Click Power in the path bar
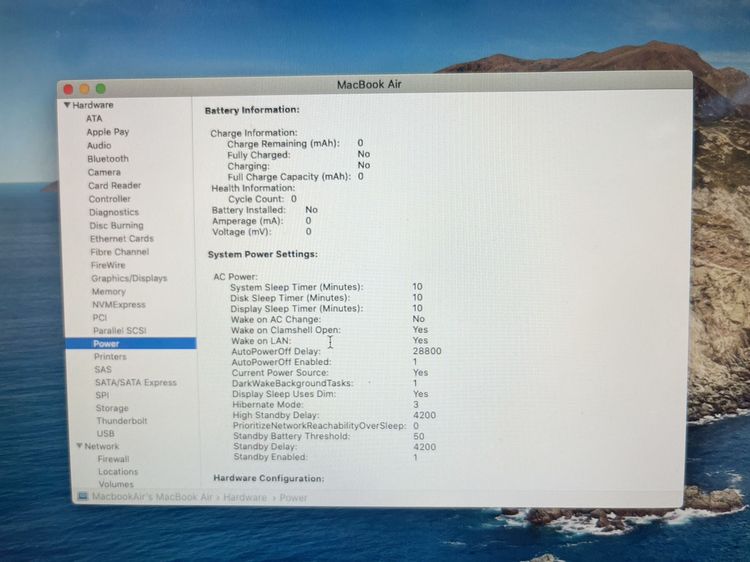 click(293, 498)
